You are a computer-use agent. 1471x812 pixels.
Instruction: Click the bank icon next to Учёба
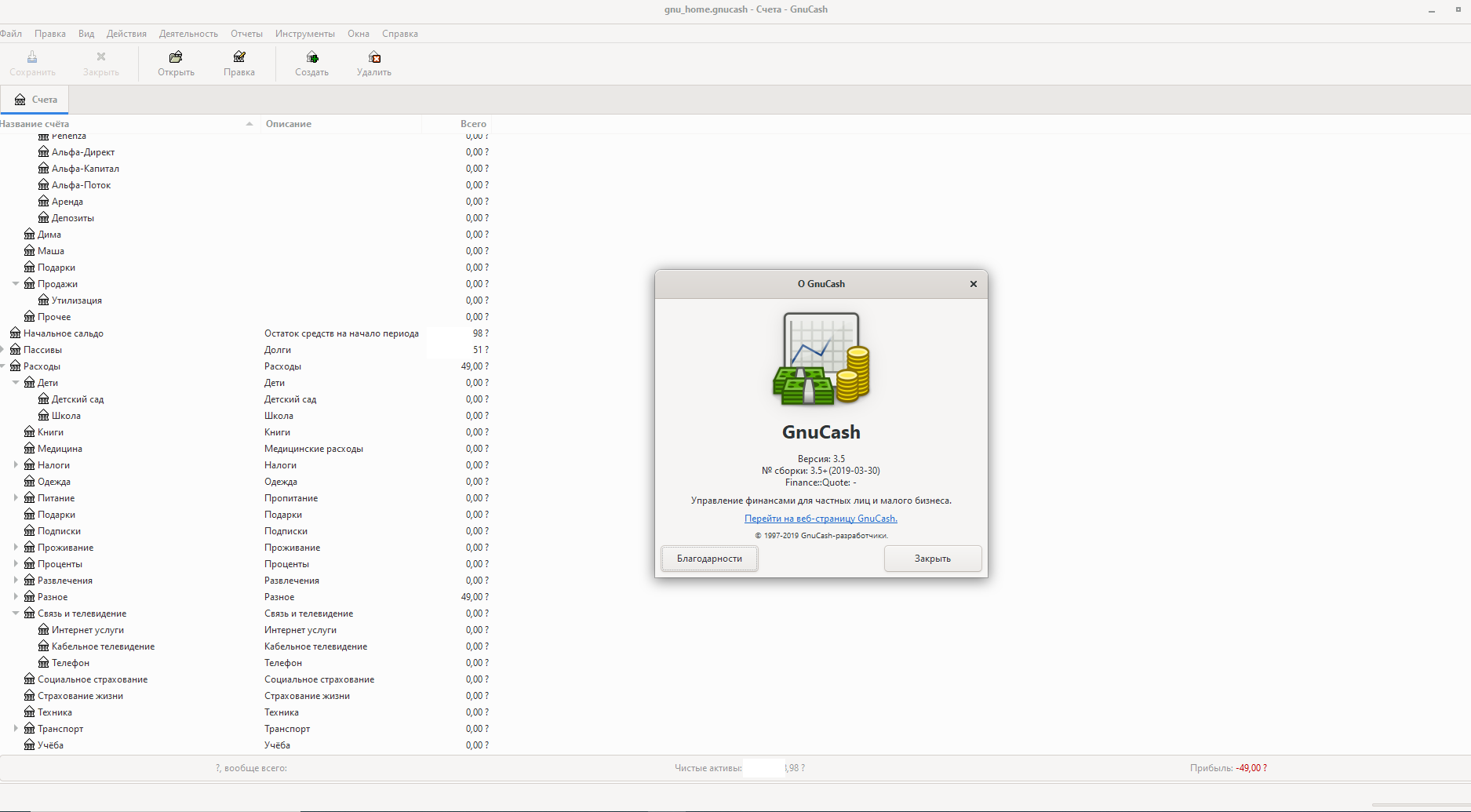point(30,745)
